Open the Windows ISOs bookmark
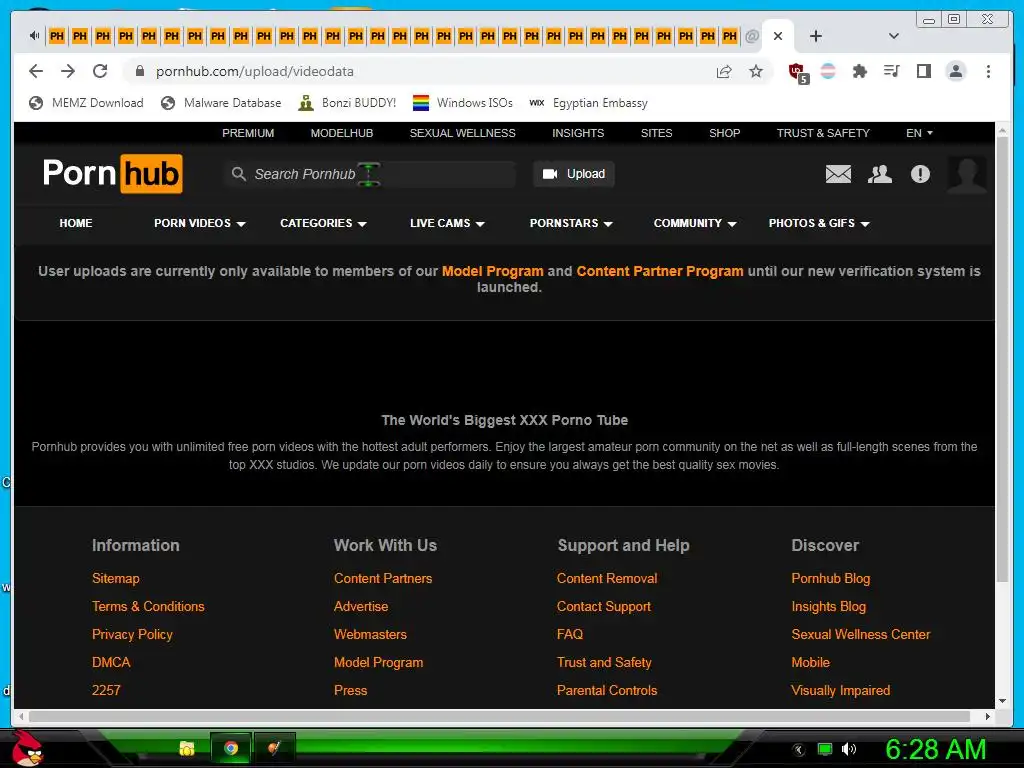Image resolution: width=1024 pixels, height=768 pixels. [463, 103]
